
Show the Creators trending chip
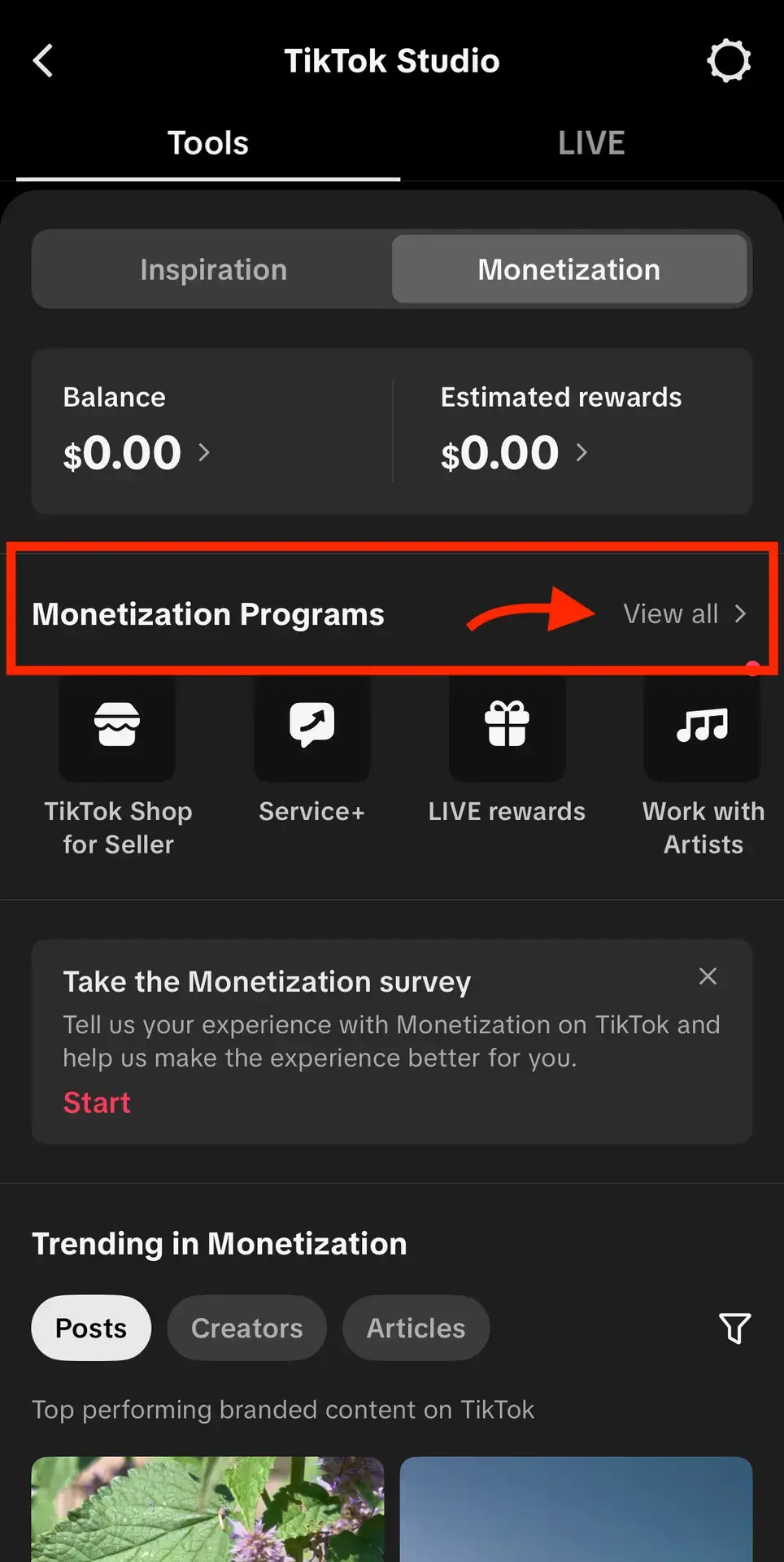246,1328
